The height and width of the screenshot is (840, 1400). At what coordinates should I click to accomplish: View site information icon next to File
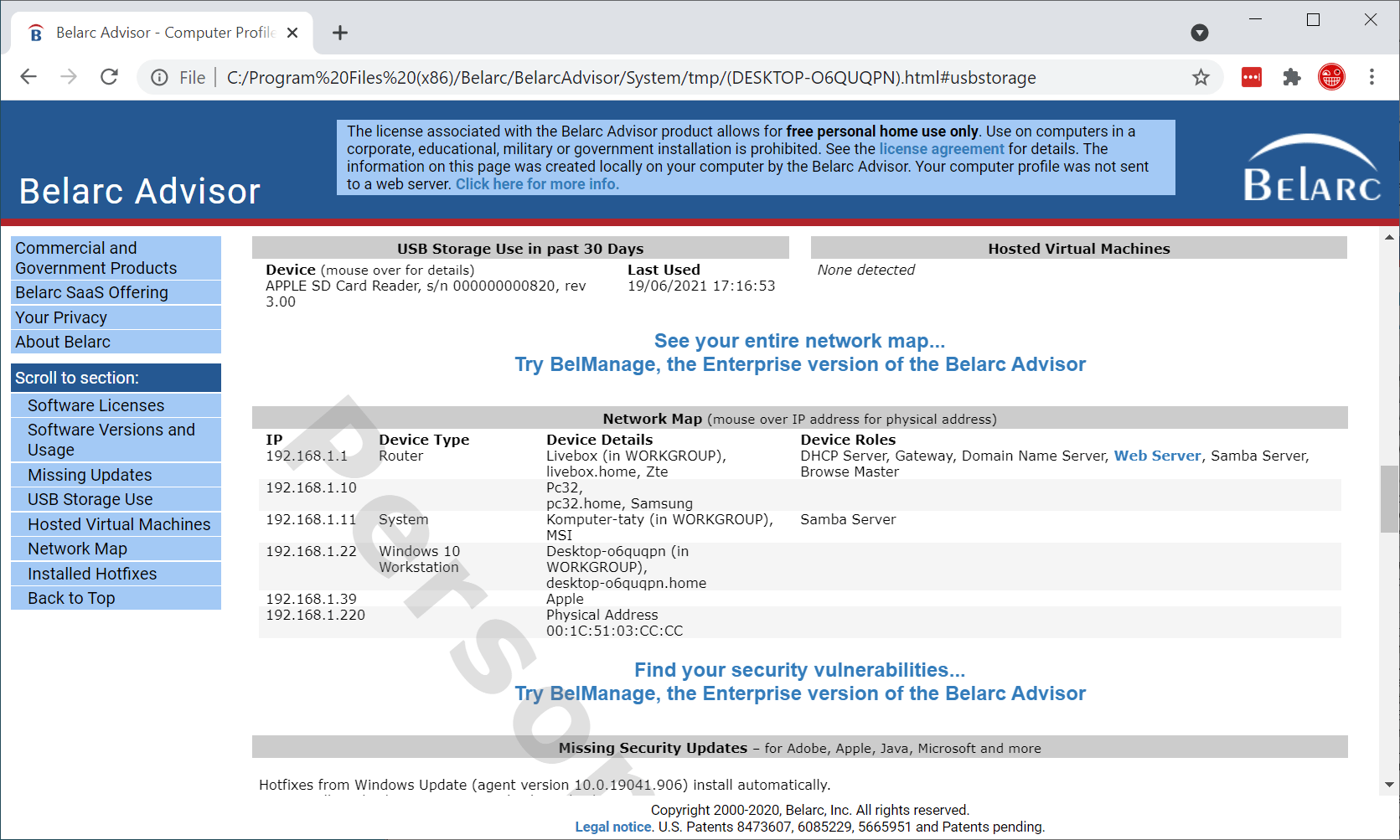[159, 78]
